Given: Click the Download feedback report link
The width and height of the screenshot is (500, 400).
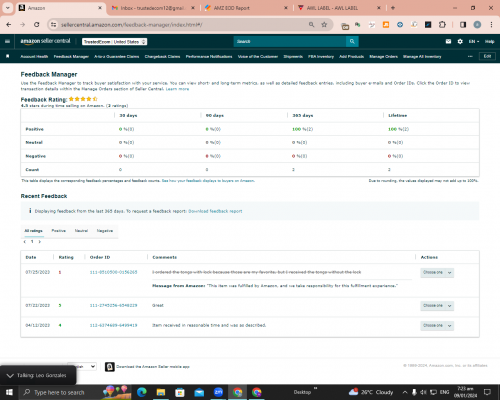Looking at the screenshot, I should (x=215, y=211).
